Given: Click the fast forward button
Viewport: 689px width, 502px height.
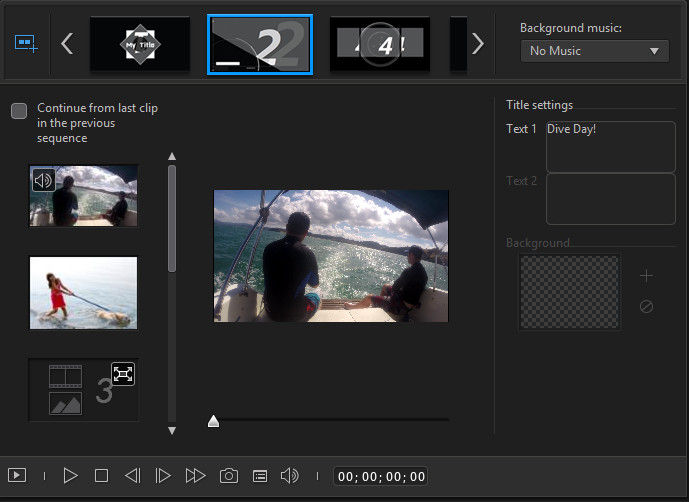Looking at the screenshot, I should 195,476.
